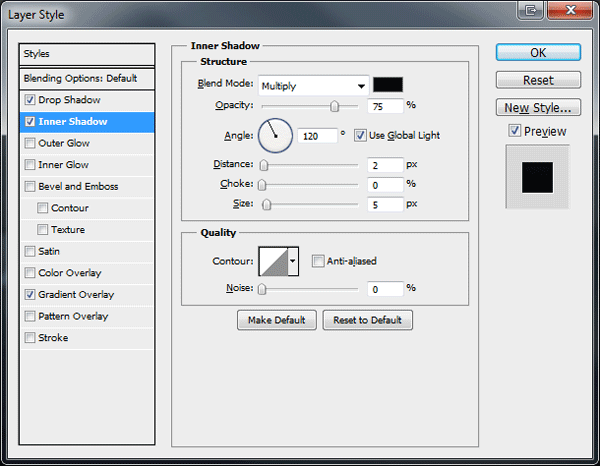The width and height of the screenshot is (600, 466).
Task: Select the Drop Shadow label
Action: pos(69,100)
